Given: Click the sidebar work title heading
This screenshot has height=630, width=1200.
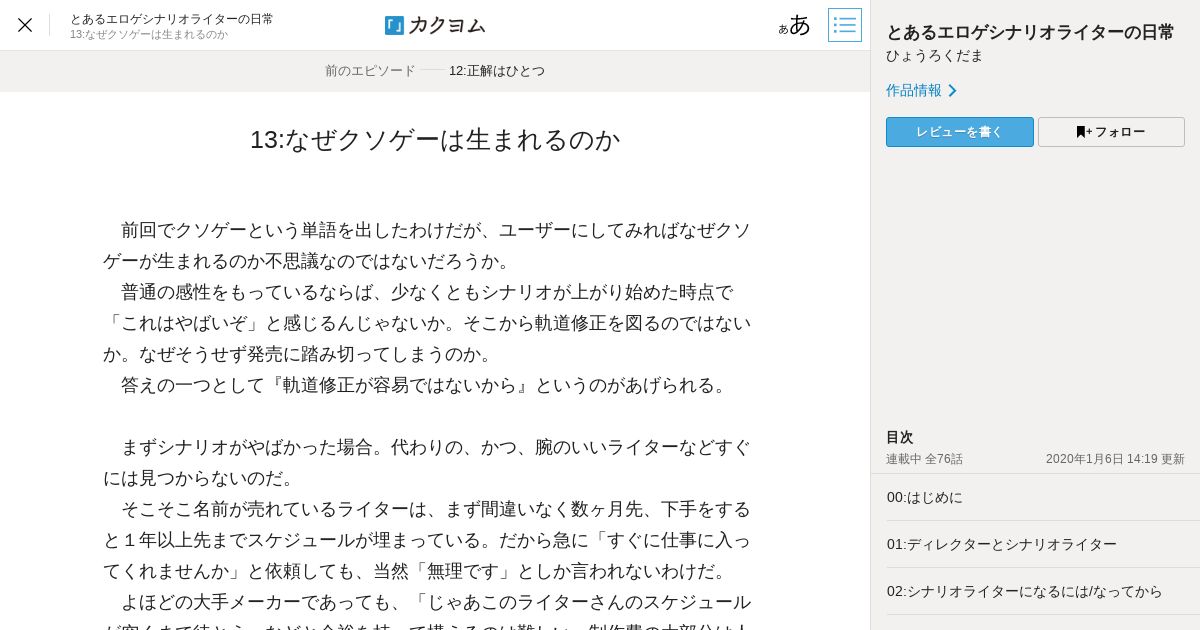Looking at the screenshot, I should click(x=1030, y=32).
